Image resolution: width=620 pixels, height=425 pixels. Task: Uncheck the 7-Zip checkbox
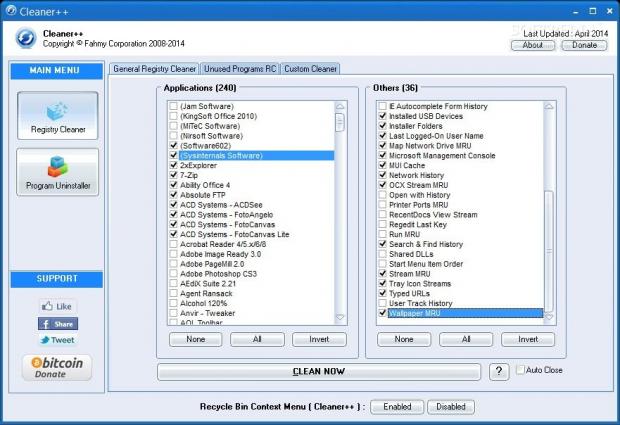pos(174,175)
